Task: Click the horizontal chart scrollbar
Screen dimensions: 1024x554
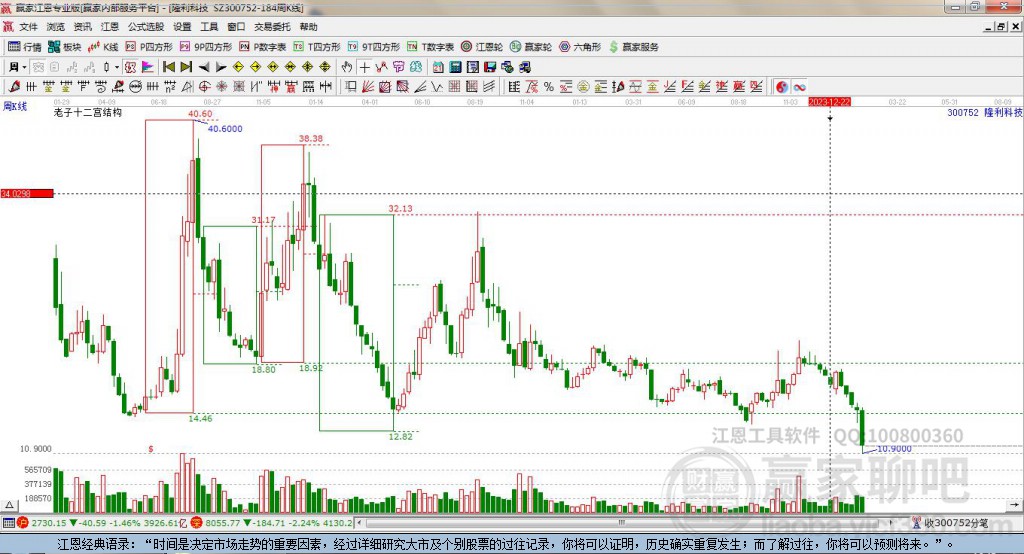Action: pyautogui.click(x=622, y=523)
